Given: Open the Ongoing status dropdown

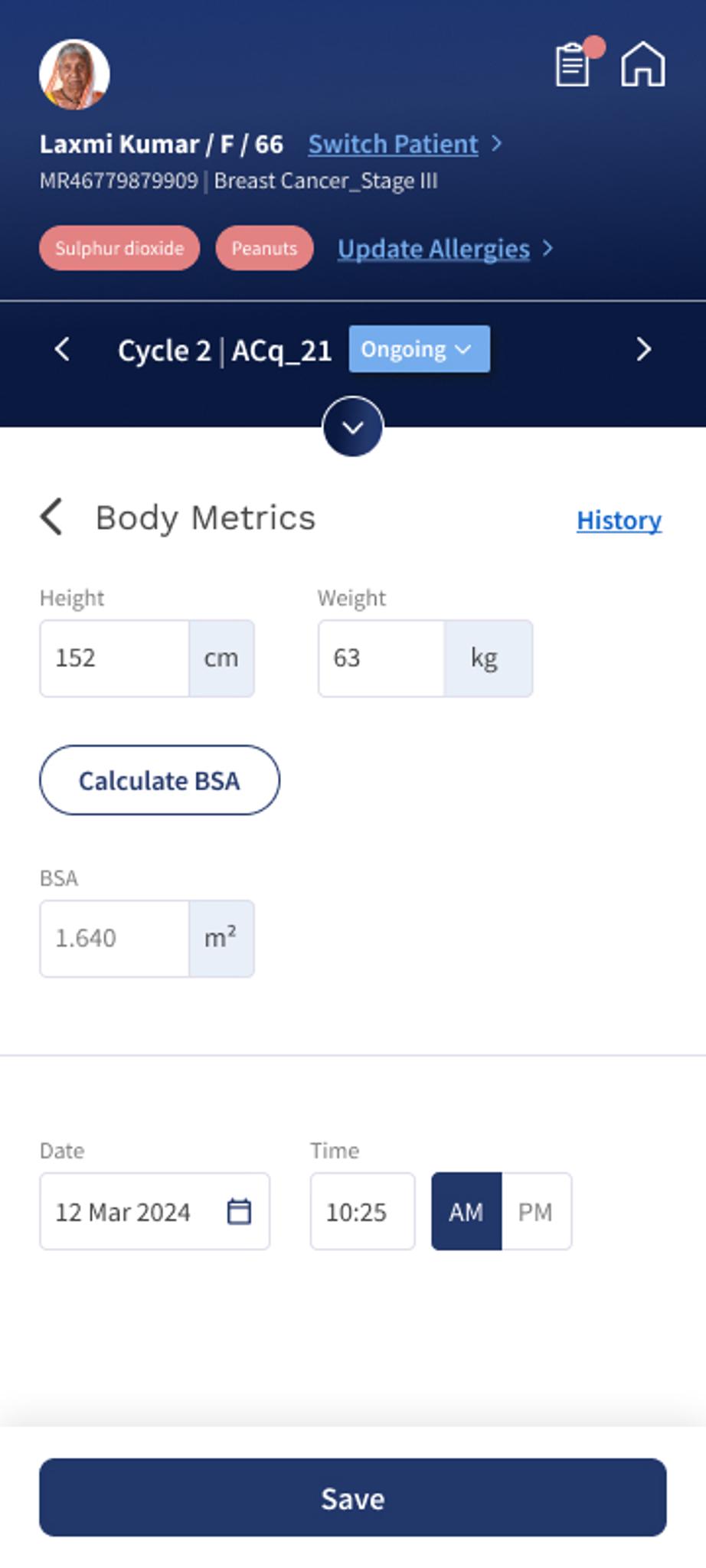Looking at the screenshot, I should point(420,348).
